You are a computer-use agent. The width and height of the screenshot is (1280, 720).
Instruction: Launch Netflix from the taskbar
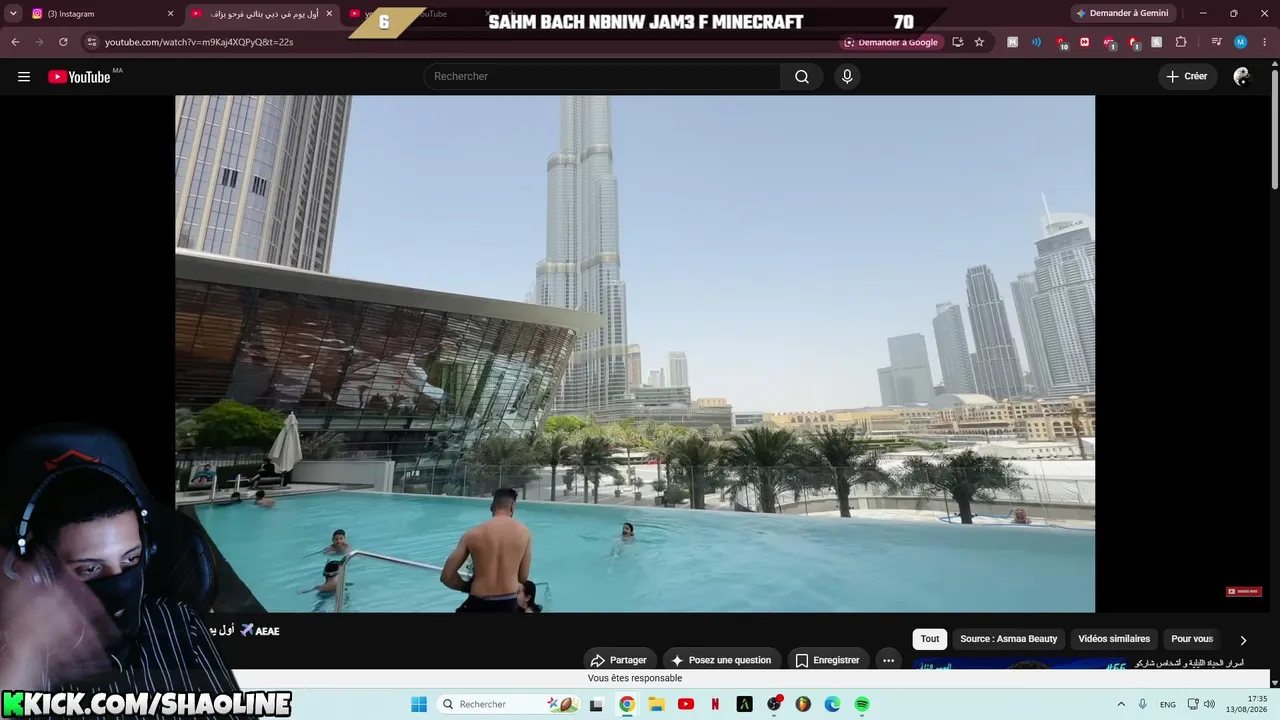(x=715, y=704)
